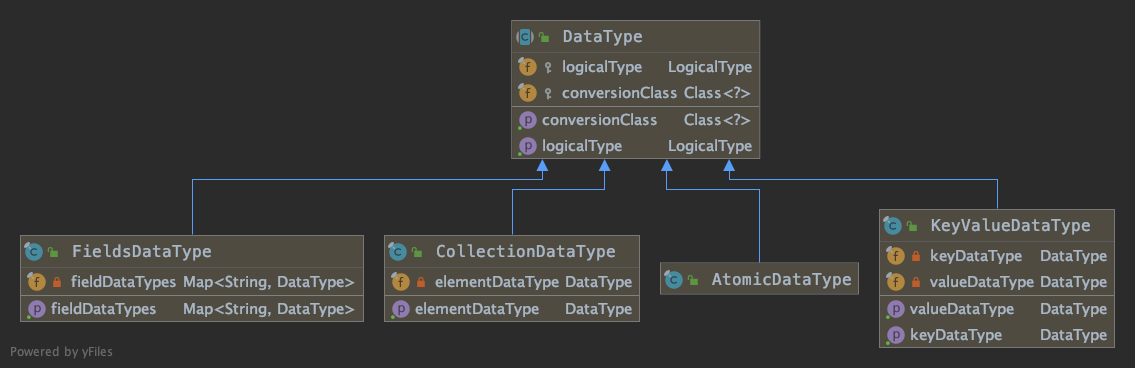Select the DataType type of keyDataType field
1135x368 pixels.
(1073, 256)
